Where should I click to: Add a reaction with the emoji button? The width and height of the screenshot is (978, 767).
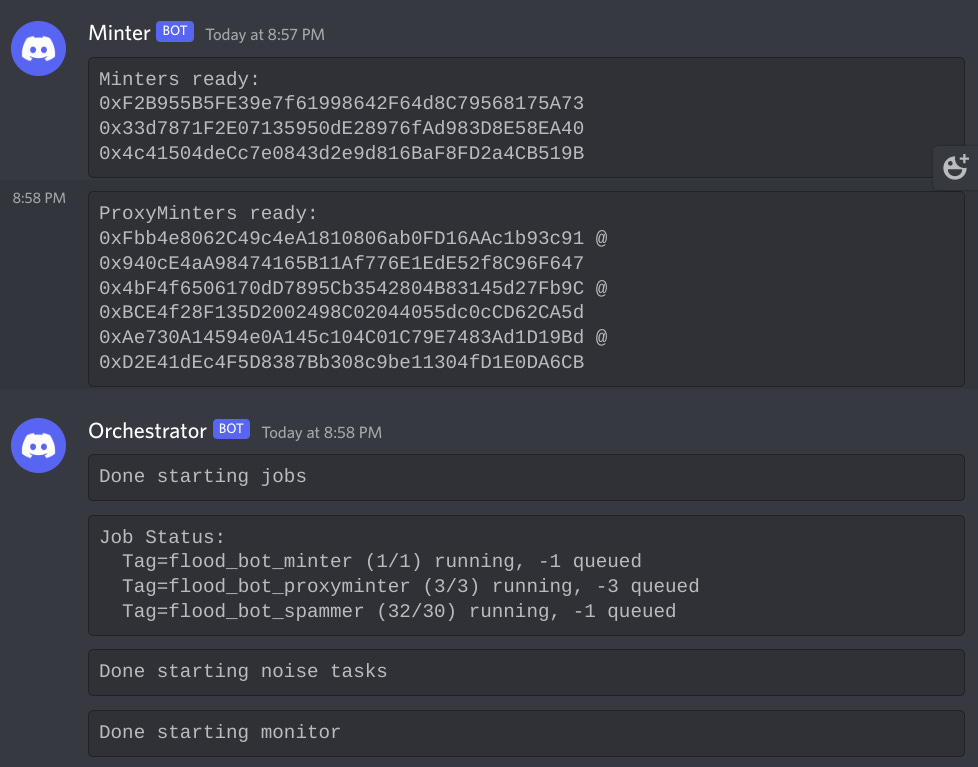pyautogui.click(x=955, y=167)
